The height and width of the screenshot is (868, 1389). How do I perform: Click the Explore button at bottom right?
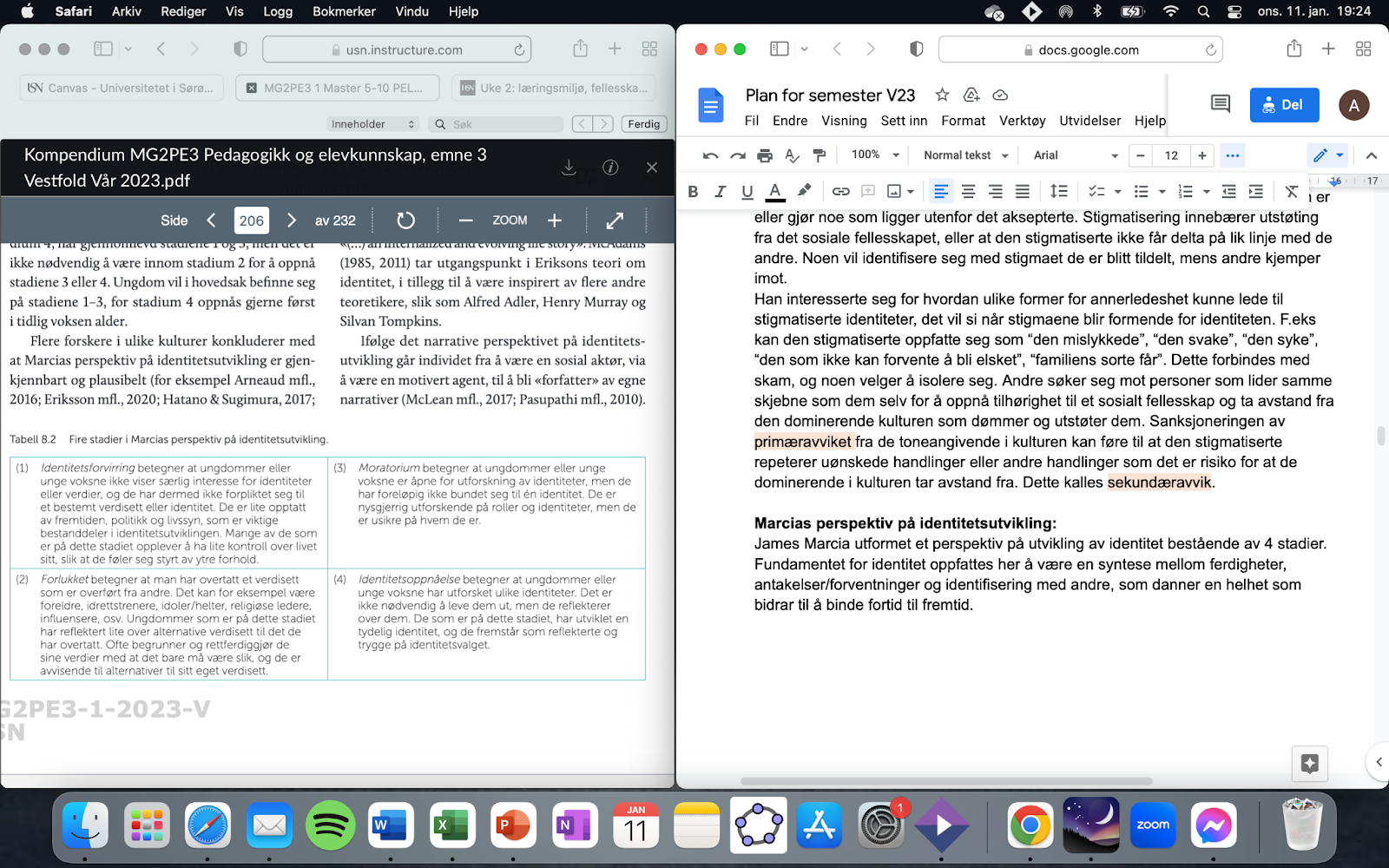pyautogui.click(x=1310, y=763)
